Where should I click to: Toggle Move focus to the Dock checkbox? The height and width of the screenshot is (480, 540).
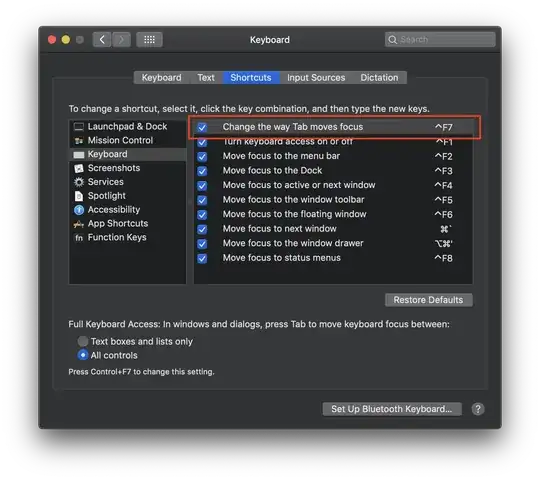coord(202,171)
